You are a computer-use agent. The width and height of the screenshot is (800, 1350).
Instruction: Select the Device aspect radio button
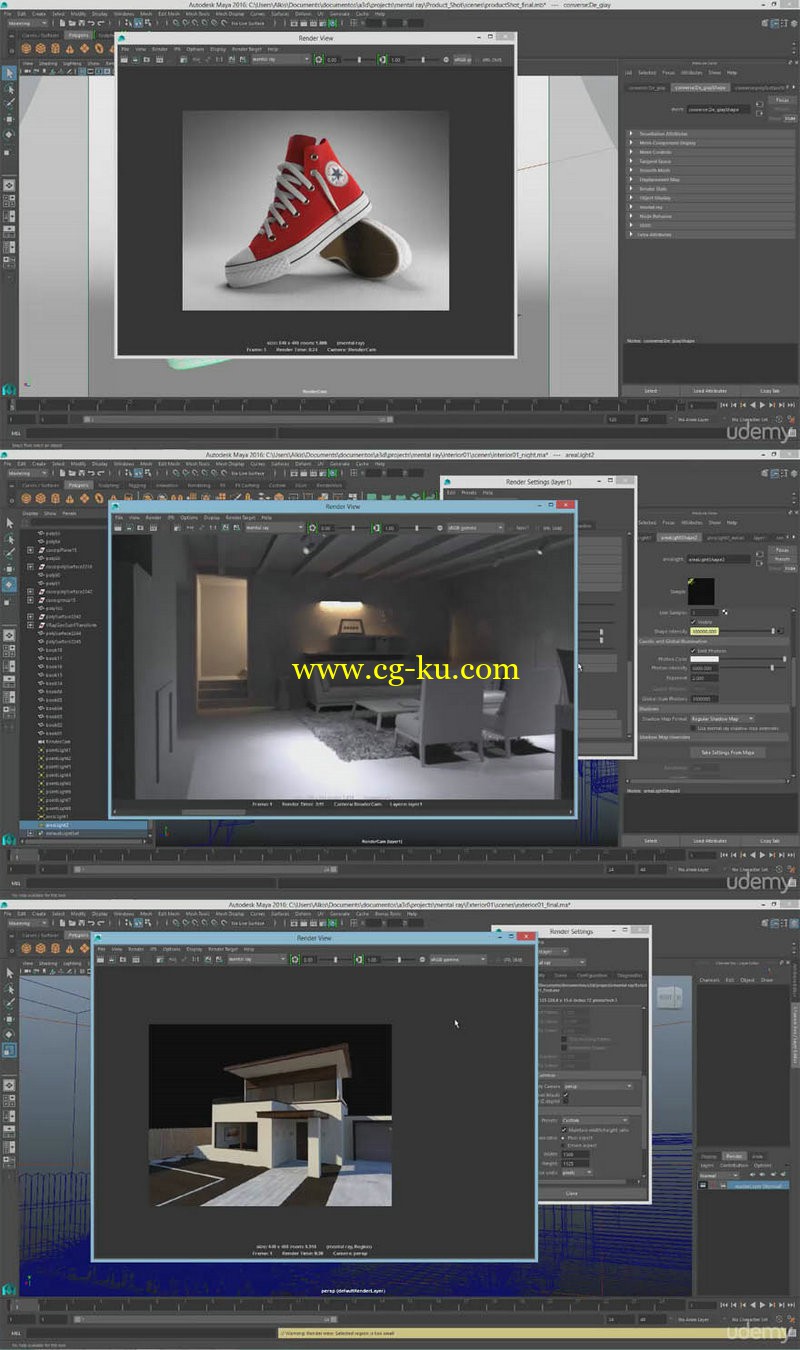565,1145
